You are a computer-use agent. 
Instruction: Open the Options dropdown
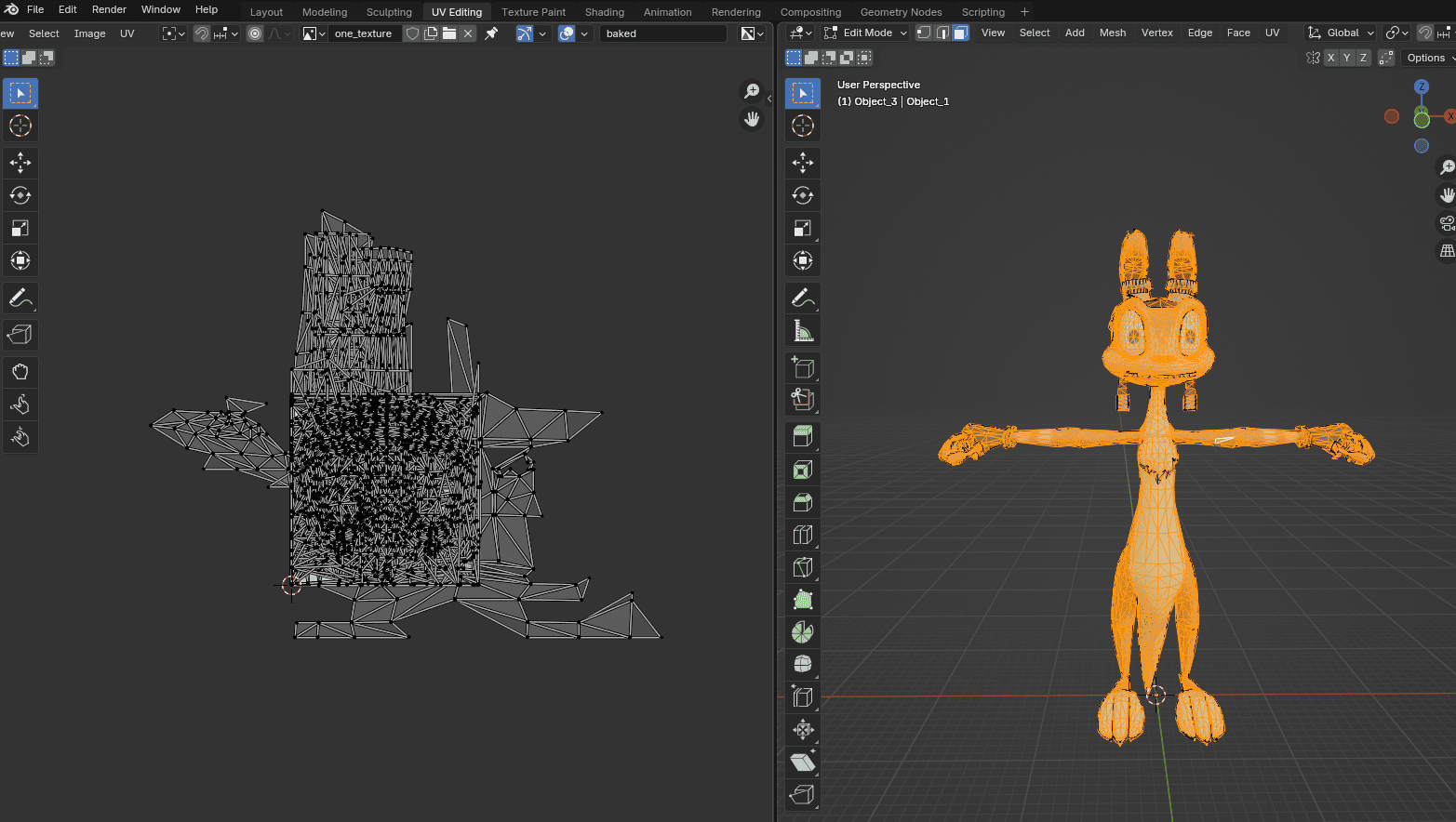(x=1428, y=58)
